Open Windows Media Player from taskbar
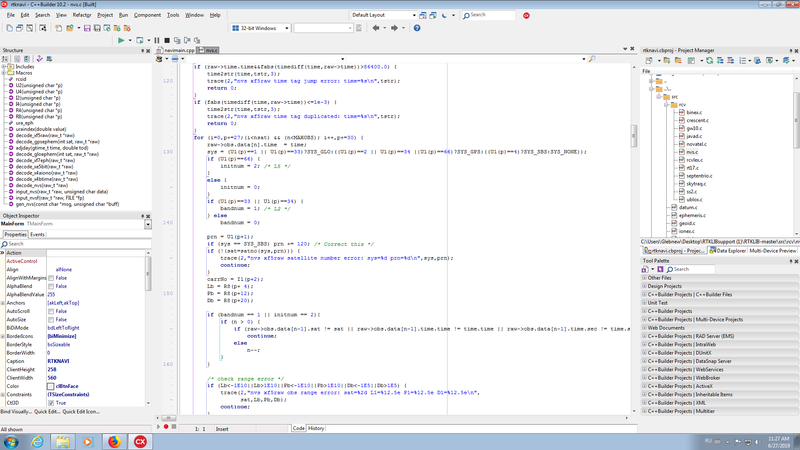This screenshot has width=800, height=450. (87, 440)
